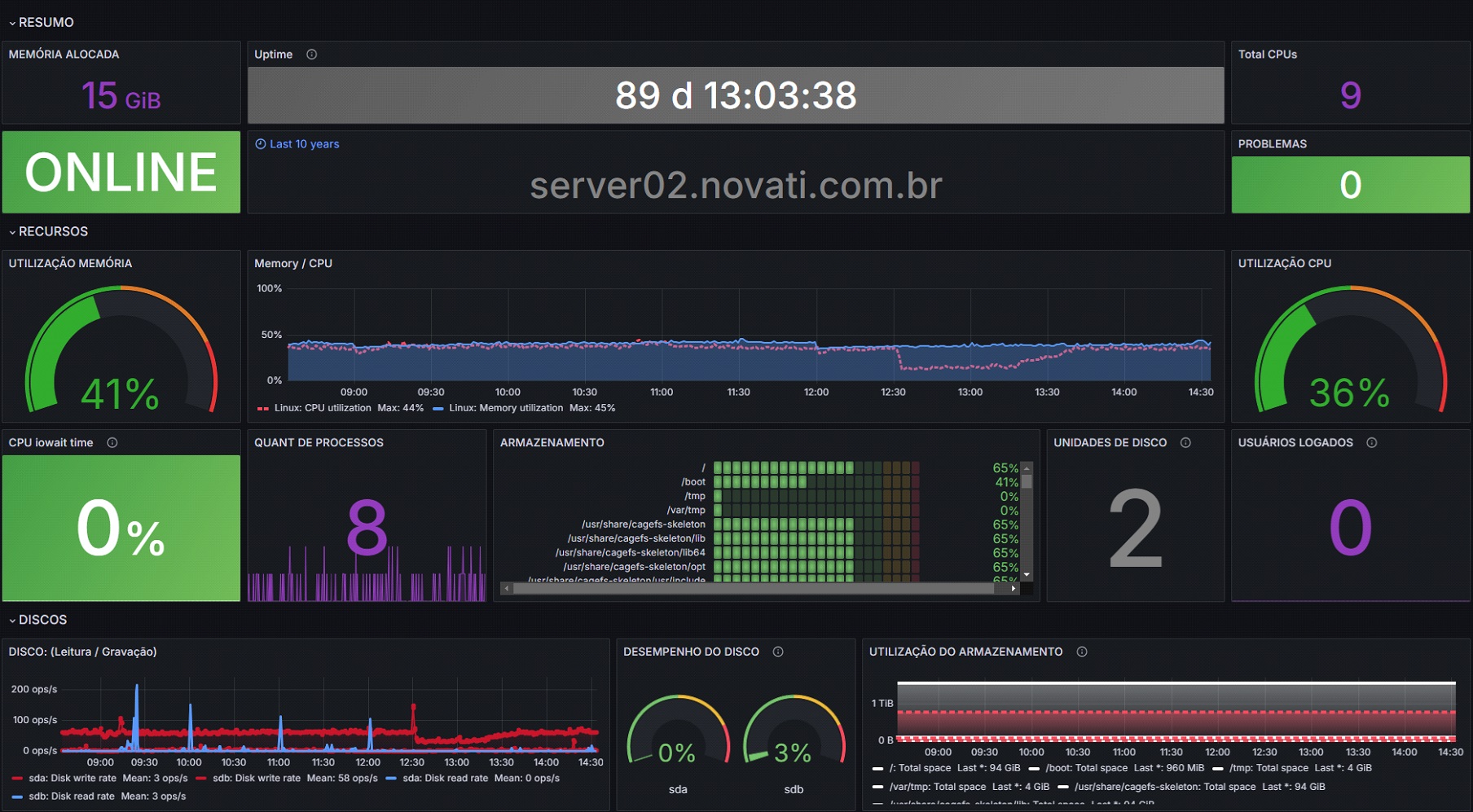Open the DISCO: (Leitura / Gravação) panel menu

(82, 652)
